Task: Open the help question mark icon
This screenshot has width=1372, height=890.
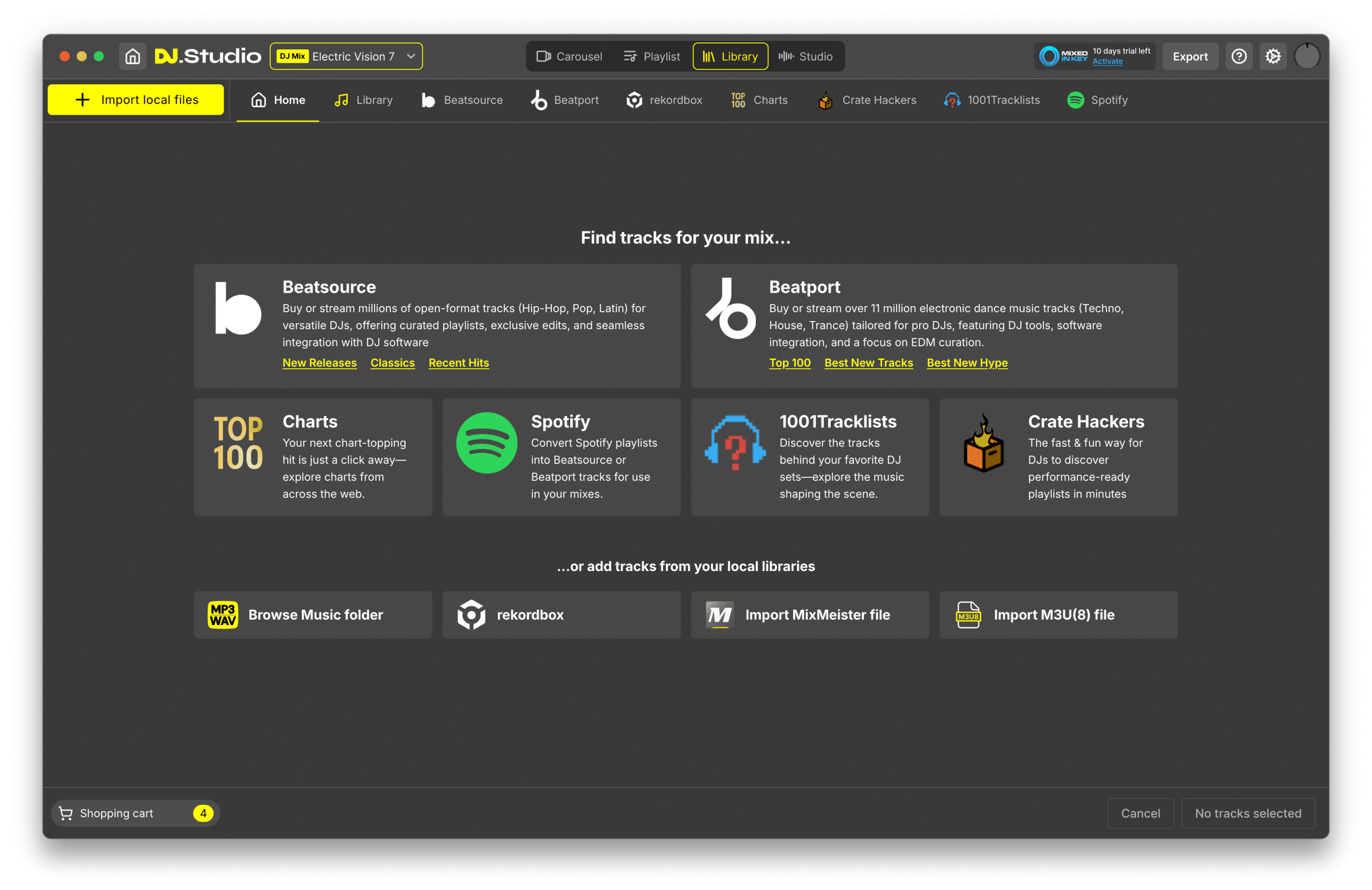Action: click(1239, 56)
